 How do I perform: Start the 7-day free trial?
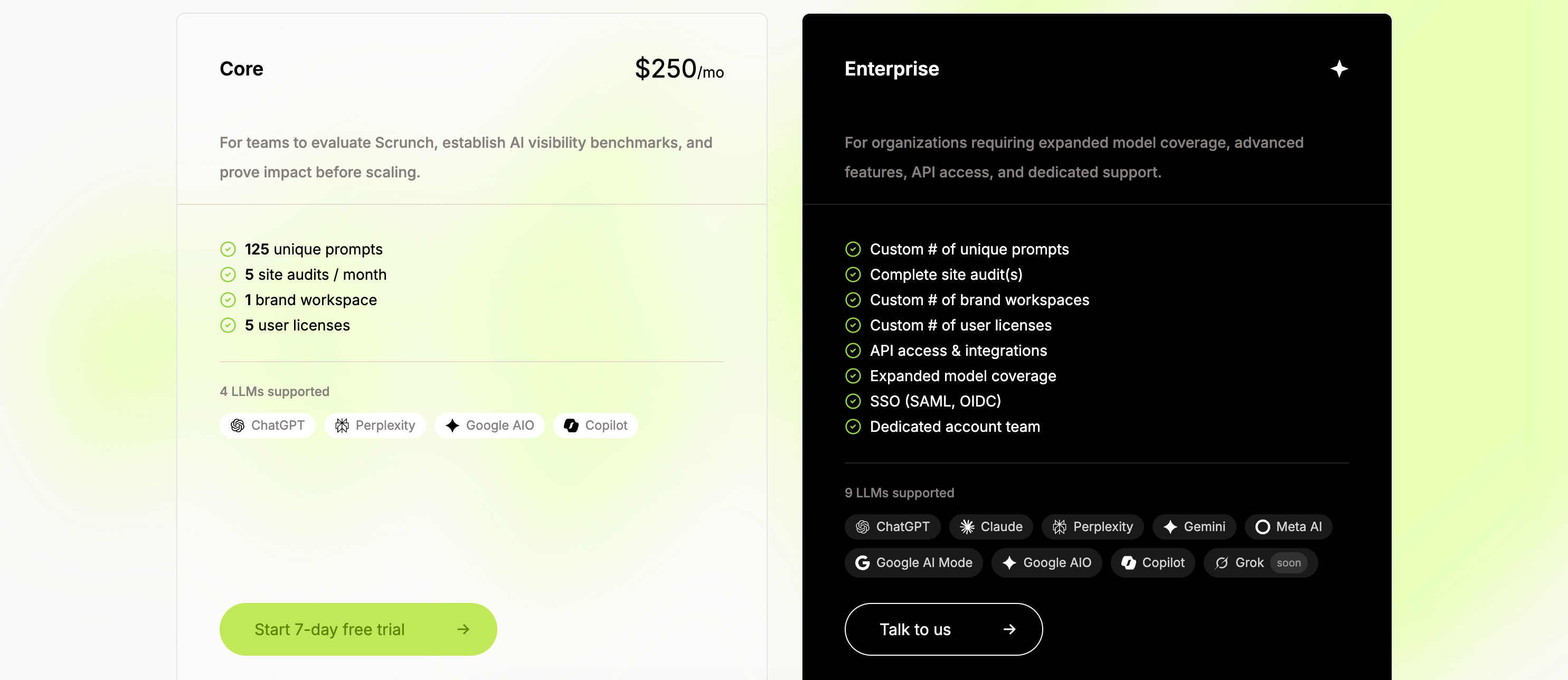coord(358,629)
